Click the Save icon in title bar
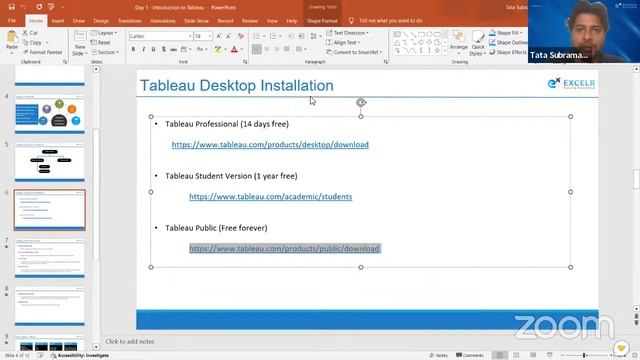The height and width of the screenshot is (360, 640). [11, 7]
